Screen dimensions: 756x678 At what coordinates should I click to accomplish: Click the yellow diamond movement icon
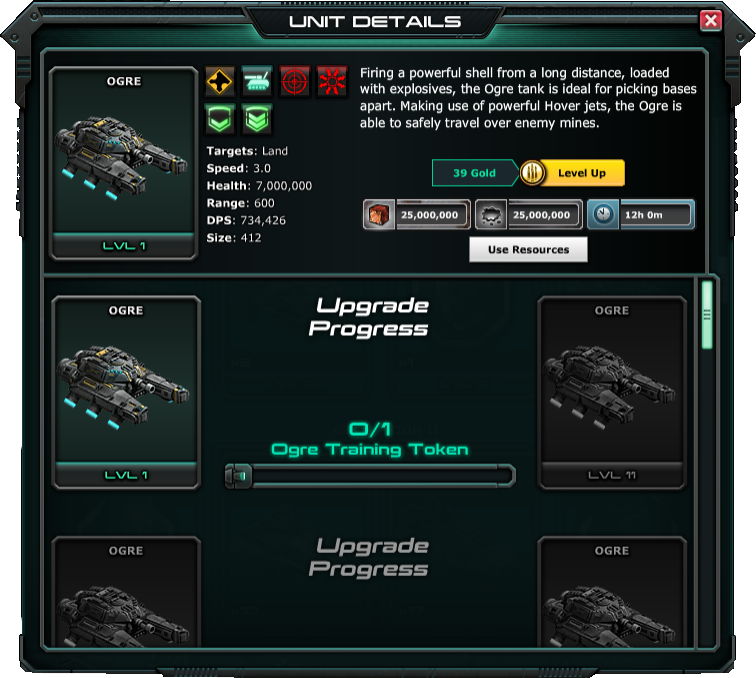(220, 81)
